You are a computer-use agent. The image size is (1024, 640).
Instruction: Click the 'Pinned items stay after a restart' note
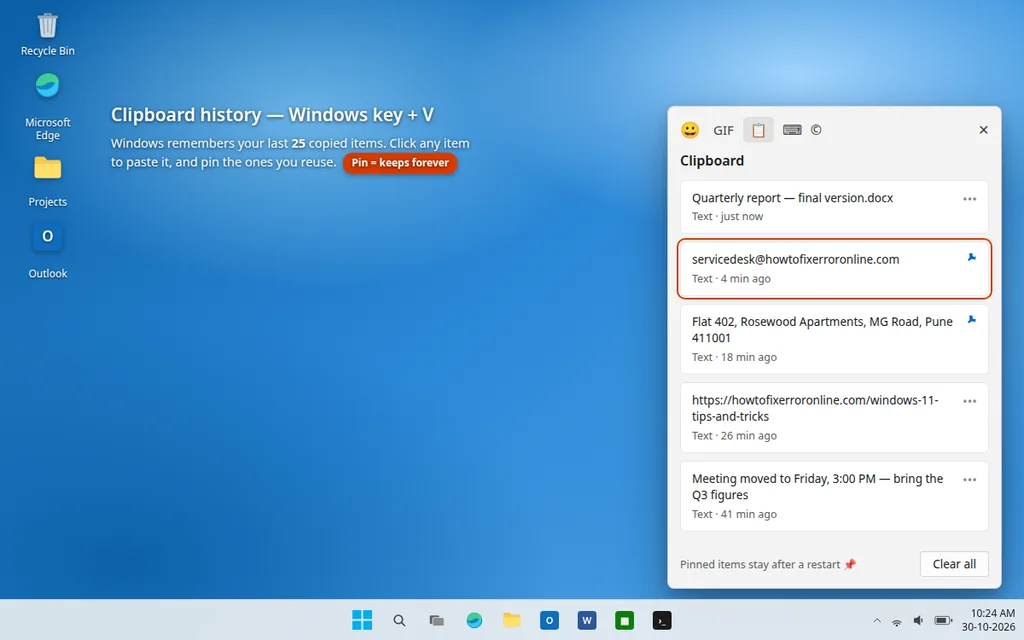(767, 564)
